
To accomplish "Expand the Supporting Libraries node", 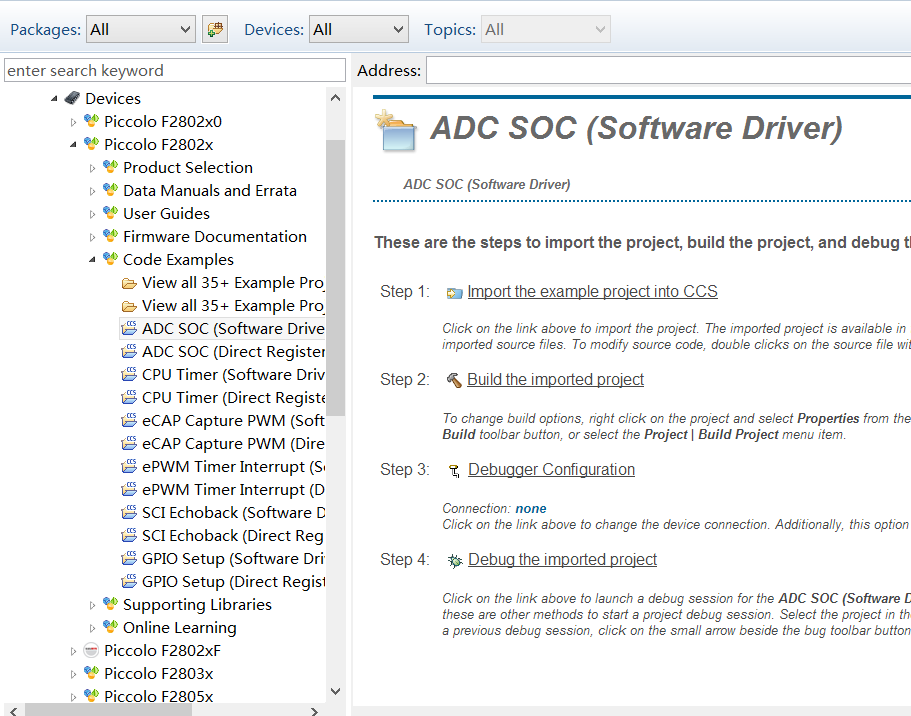I will 92,605.
